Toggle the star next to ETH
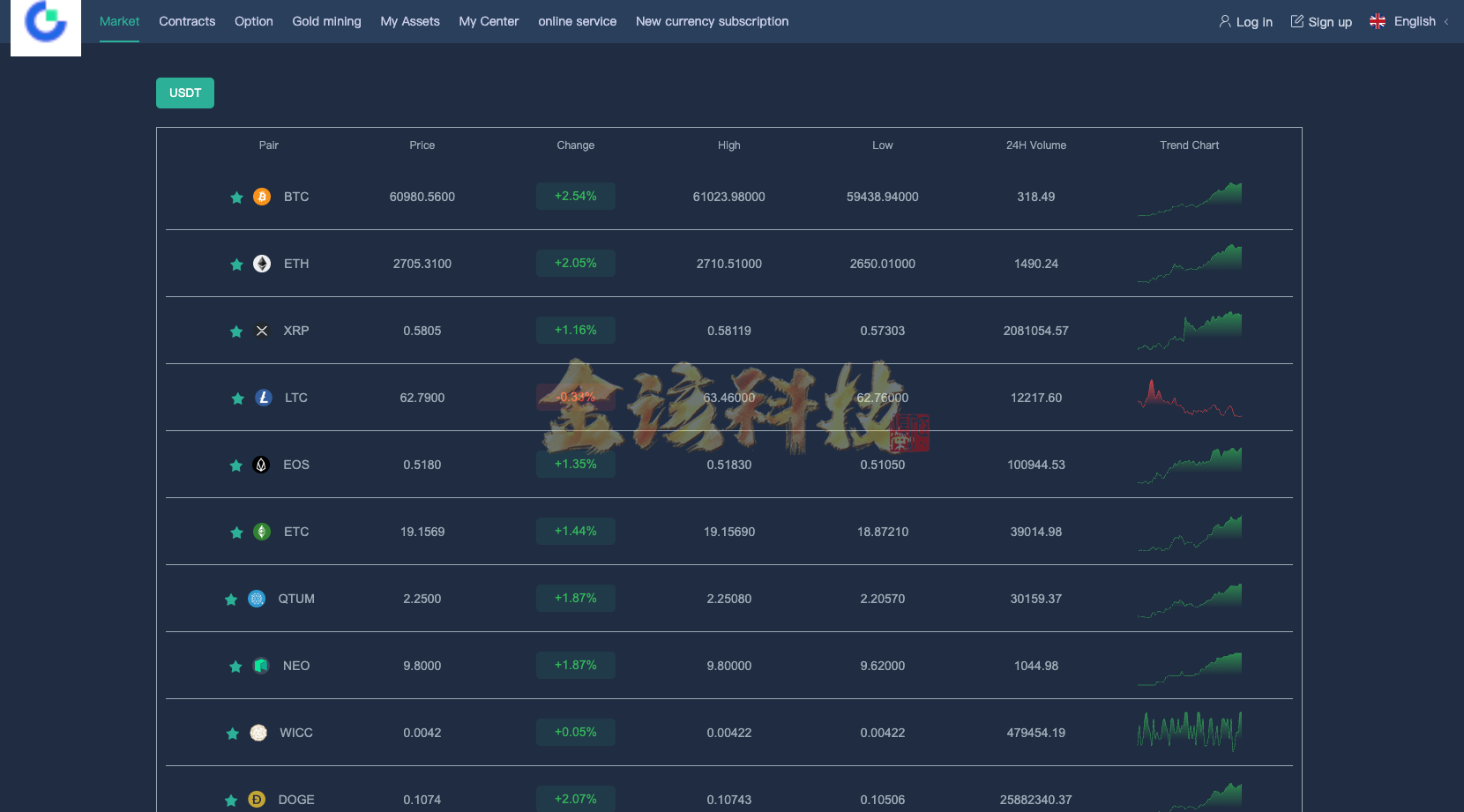 (236, 264)
